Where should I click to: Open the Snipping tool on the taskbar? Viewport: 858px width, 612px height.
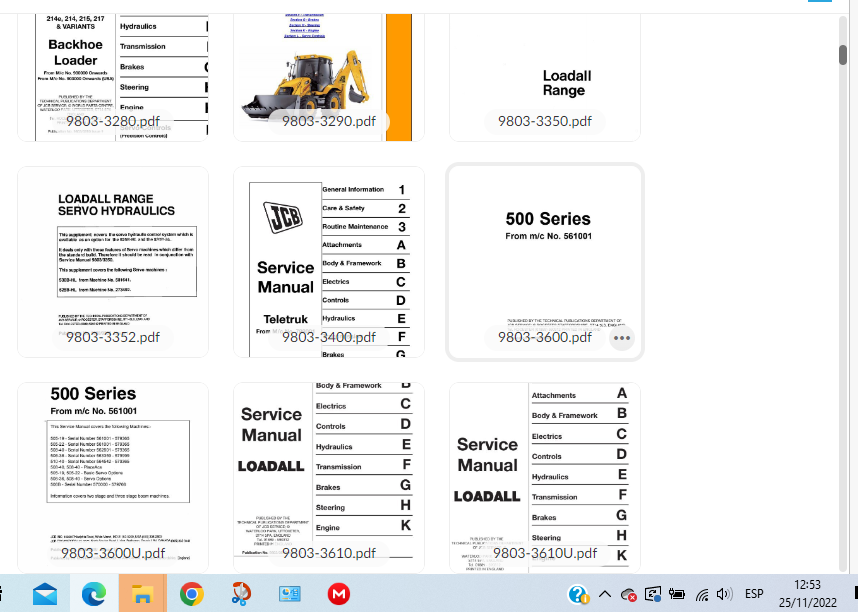click(240, 594)
